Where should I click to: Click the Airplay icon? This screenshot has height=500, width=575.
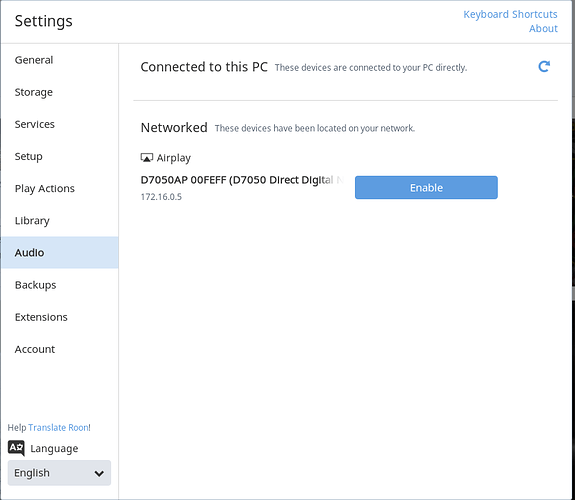147,158
